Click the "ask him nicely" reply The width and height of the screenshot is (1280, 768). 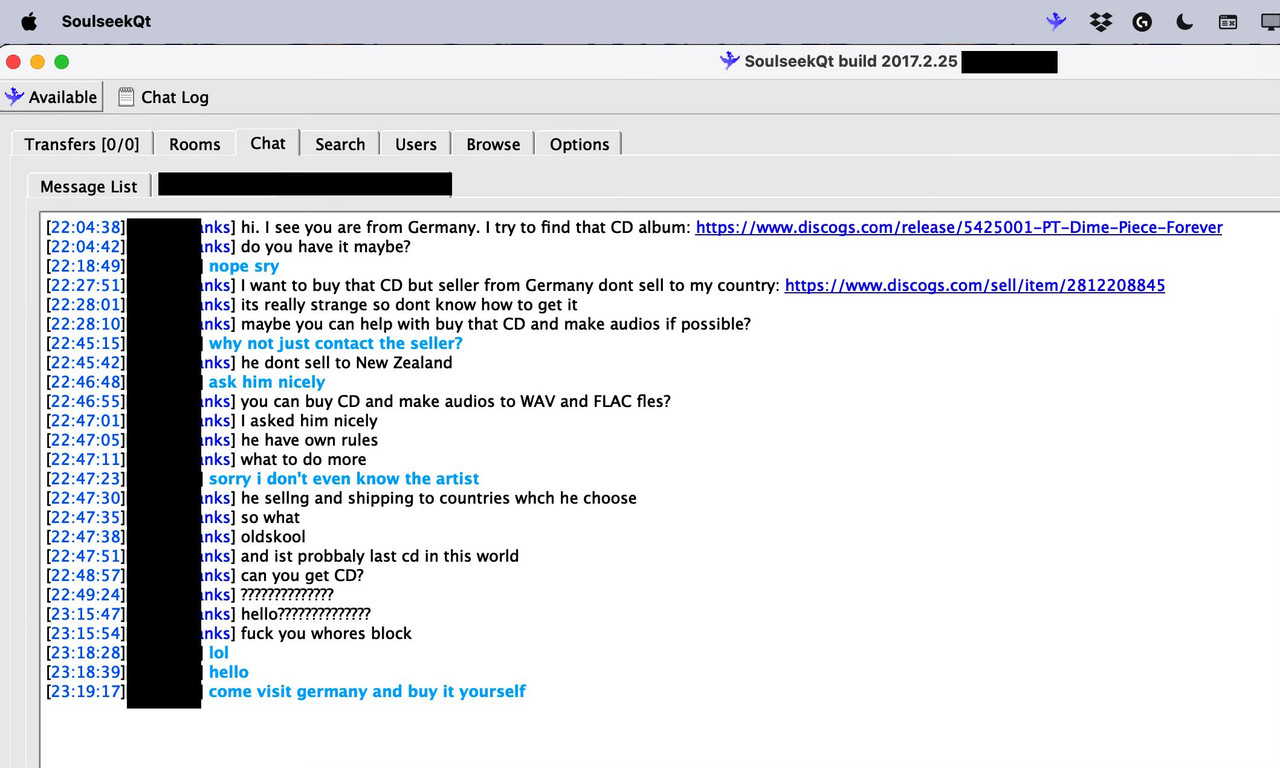click(267, 382)
